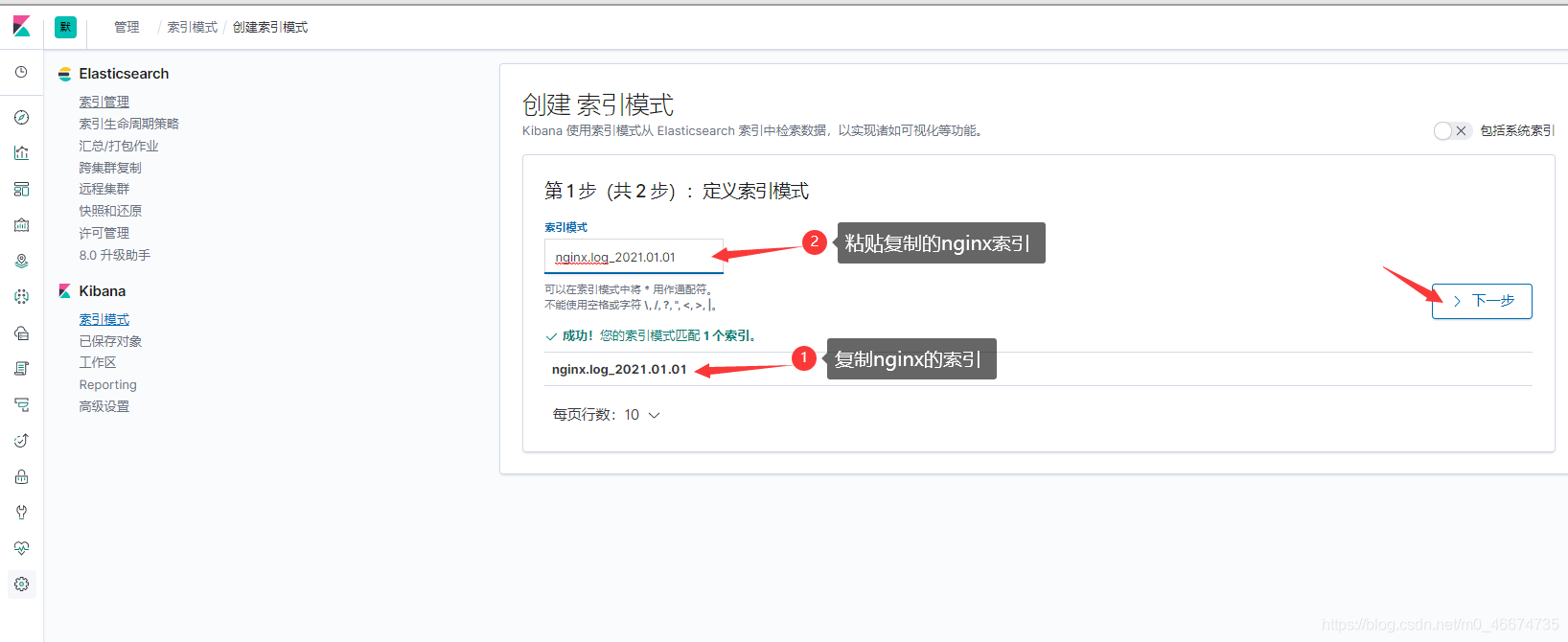
Task: Click the 成功! 您的索引模式匹配 1 个索引 message
Action: [651, 335]
